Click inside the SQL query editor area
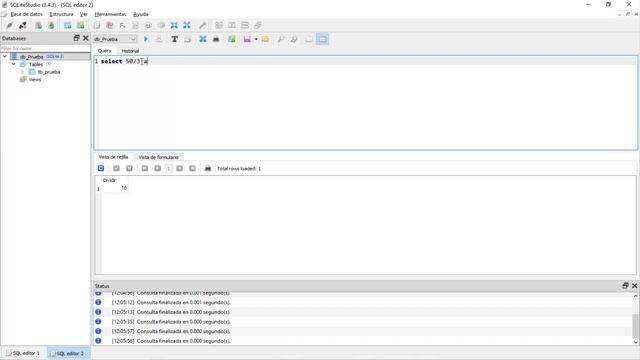640x360 pixels. click(366, 103)
